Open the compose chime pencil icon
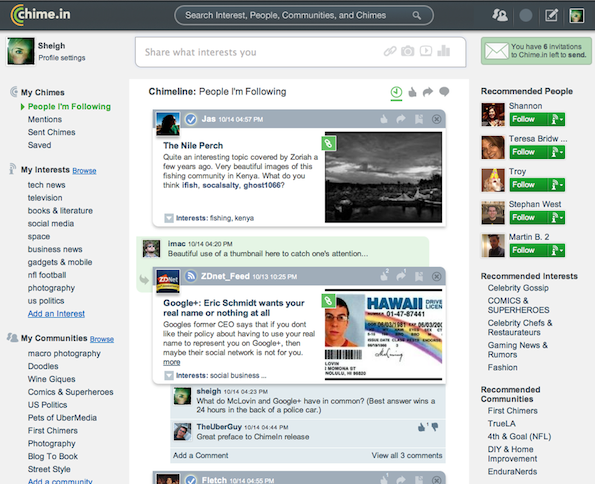Screen dimensions: 595x484 point(551,15)
